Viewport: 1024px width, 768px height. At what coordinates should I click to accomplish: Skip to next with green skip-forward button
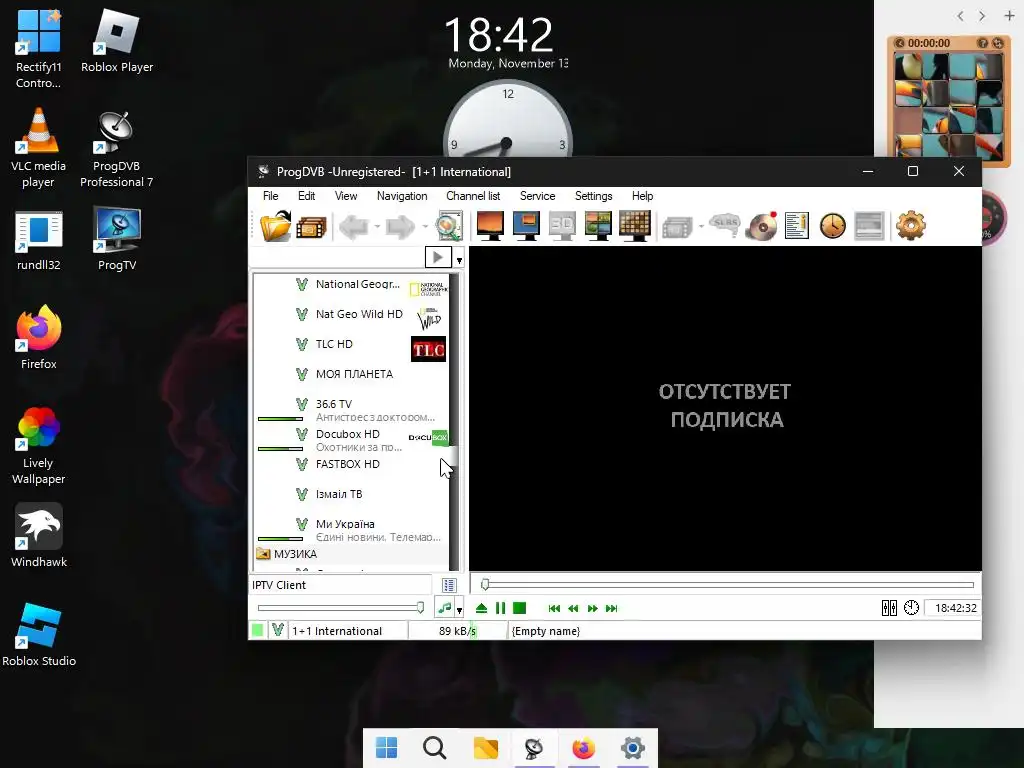(611, 609)
